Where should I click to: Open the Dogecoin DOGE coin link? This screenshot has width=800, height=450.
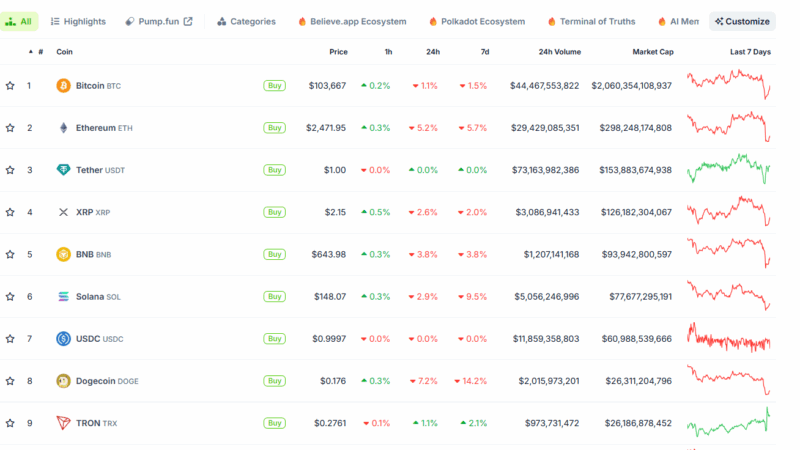coord(107,381)
